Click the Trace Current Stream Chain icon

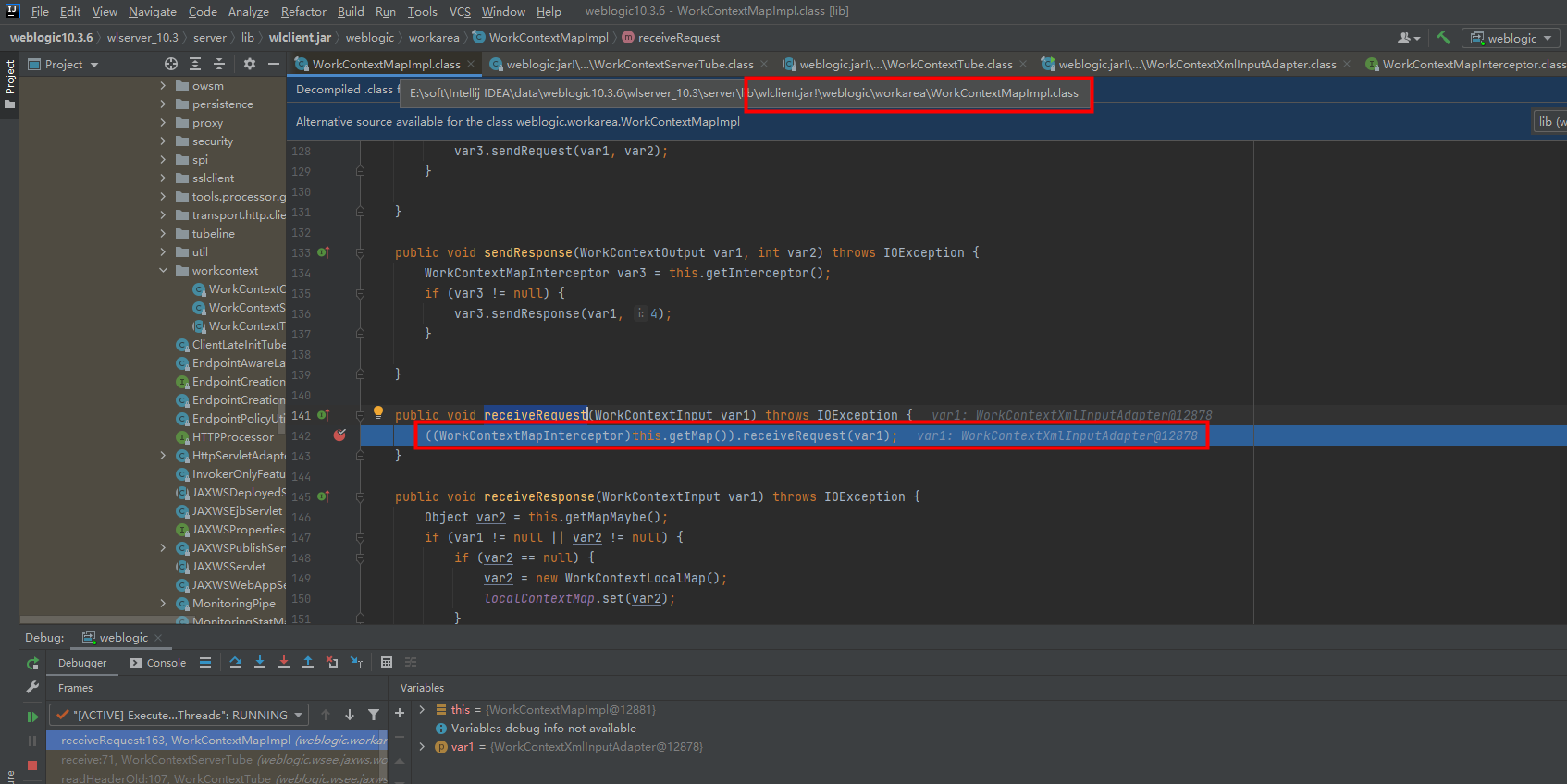pyautogui.click(x=411, y=662)
